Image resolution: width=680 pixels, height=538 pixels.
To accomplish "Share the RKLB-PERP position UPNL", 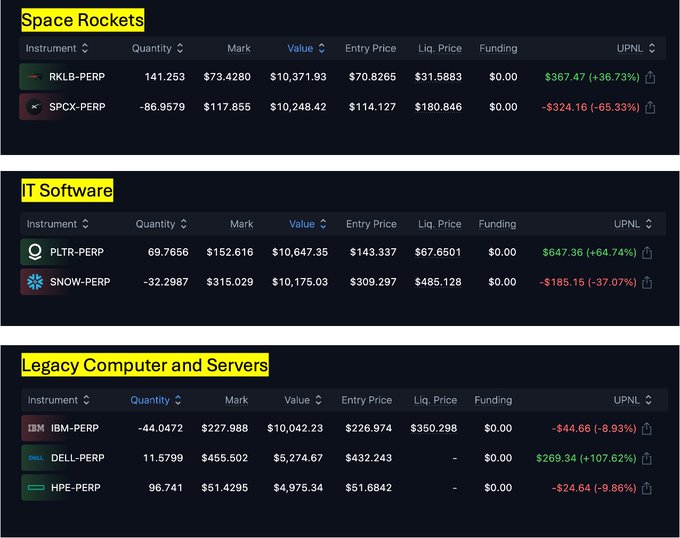I will click(x=650, y=77).
